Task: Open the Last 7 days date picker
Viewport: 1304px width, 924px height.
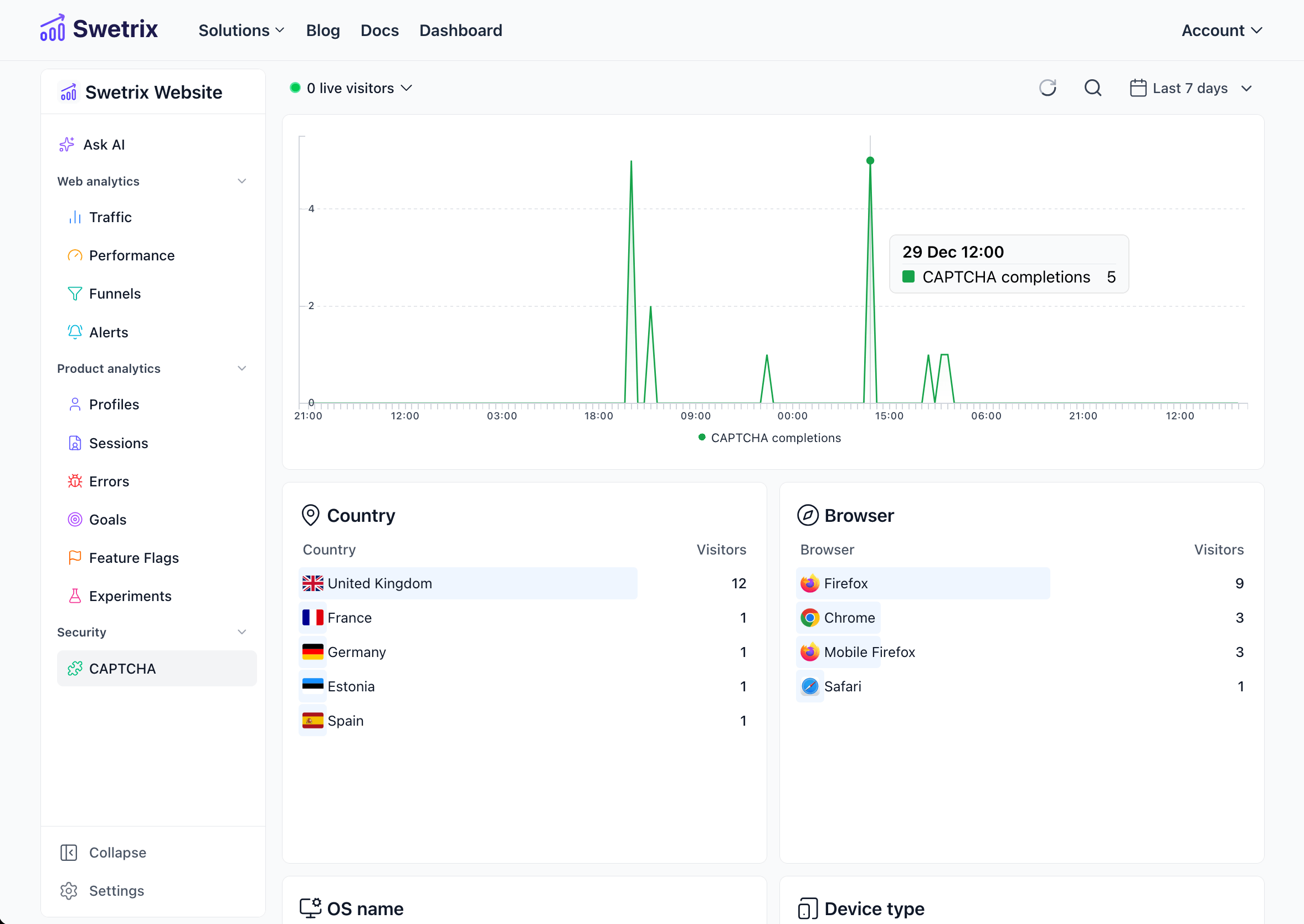Action: [1190, 88]
